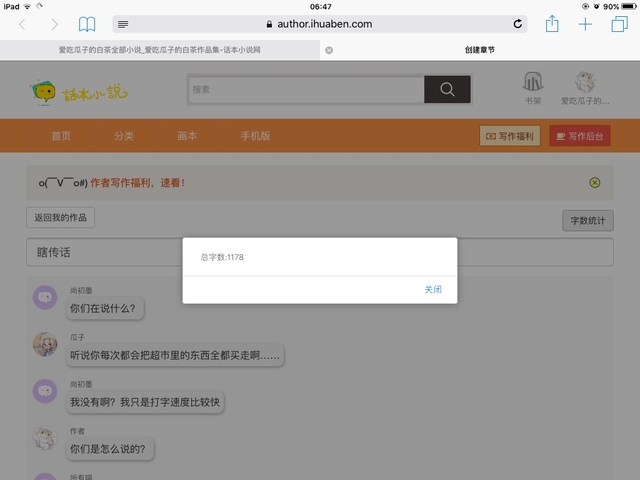Image resolution: width=640 pixels, height=480 pixels.
Task: Tap the author.ihuaben.com address field
Action: [320, 24]
